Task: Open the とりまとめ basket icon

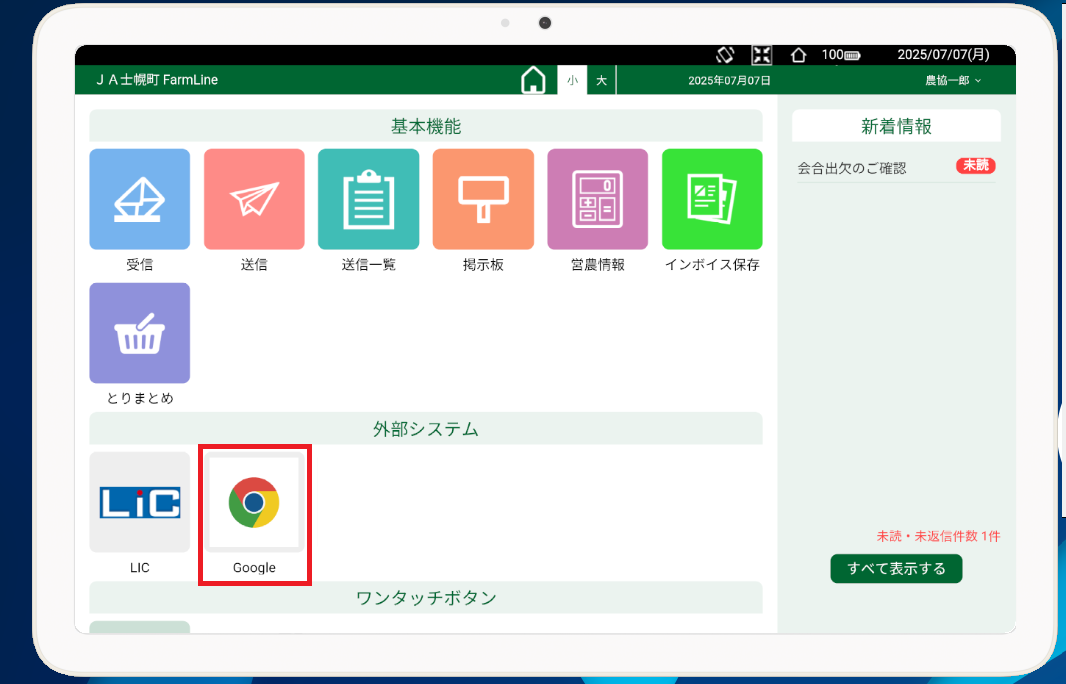Action: tap(139, 333)
